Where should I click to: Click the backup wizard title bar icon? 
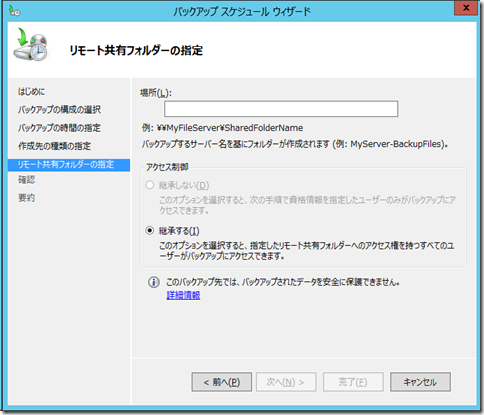pyautogui.click(x=14, y=11)
